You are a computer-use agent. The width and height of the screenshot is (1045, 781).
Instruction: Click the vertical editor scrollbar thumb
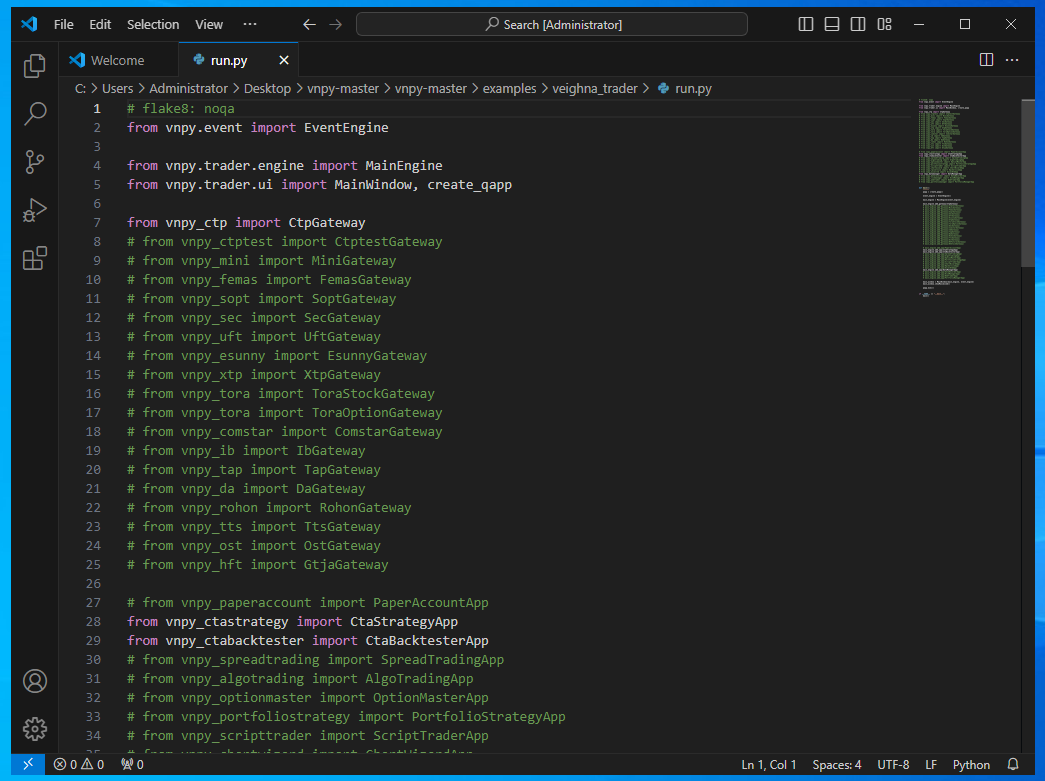[x=1028, y=183]
